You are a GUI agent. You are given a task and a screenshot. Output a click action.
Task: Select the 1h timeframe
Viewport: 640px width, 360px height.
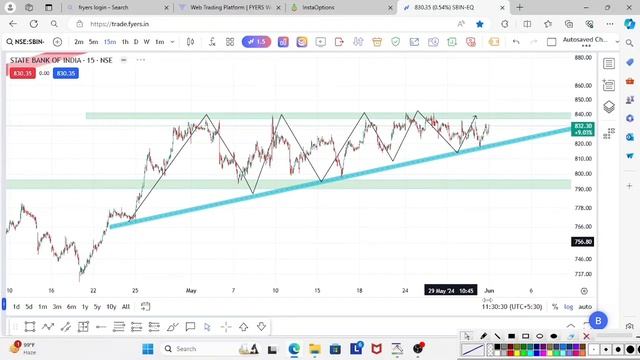125,42
